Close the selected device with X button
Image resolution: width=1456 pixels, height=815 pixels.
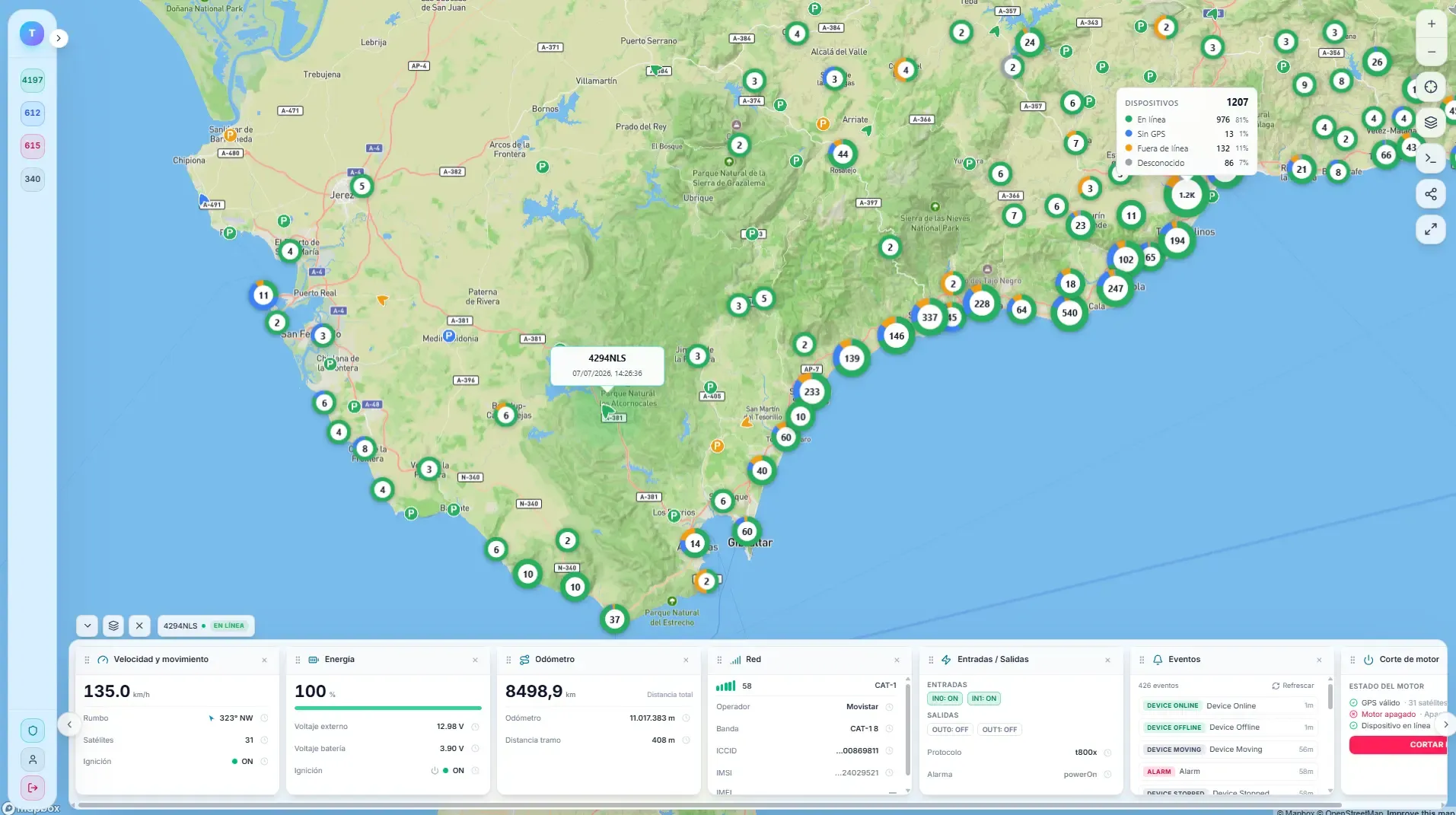139,626
